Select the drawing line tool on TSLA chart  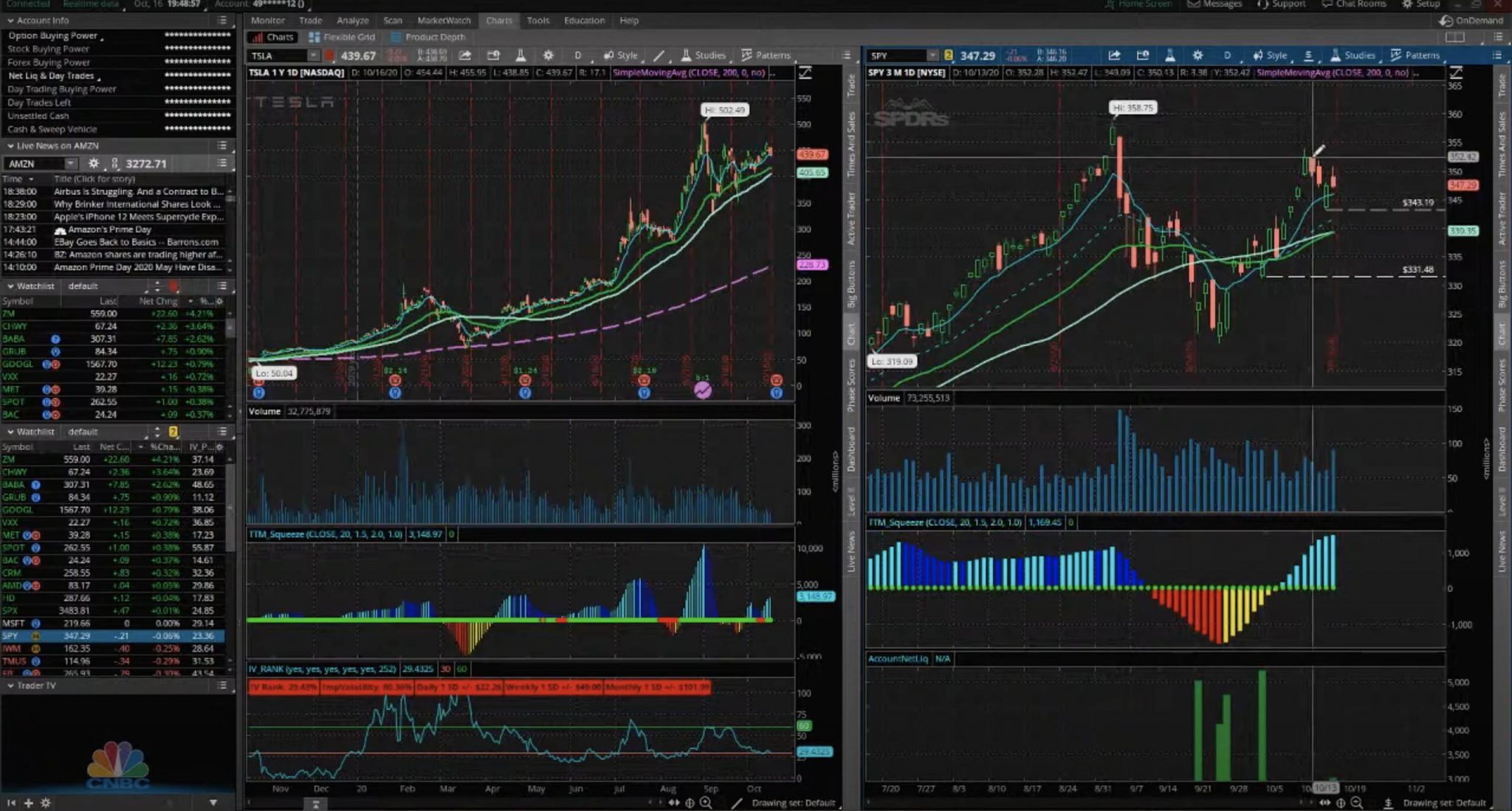[x=659, y=55]
